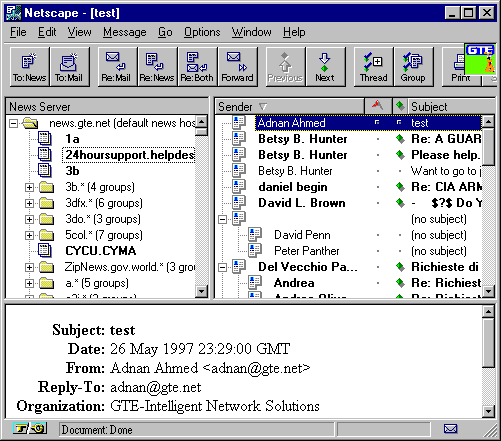
Task: Jump to the Next message
Action: pos(325,67)
